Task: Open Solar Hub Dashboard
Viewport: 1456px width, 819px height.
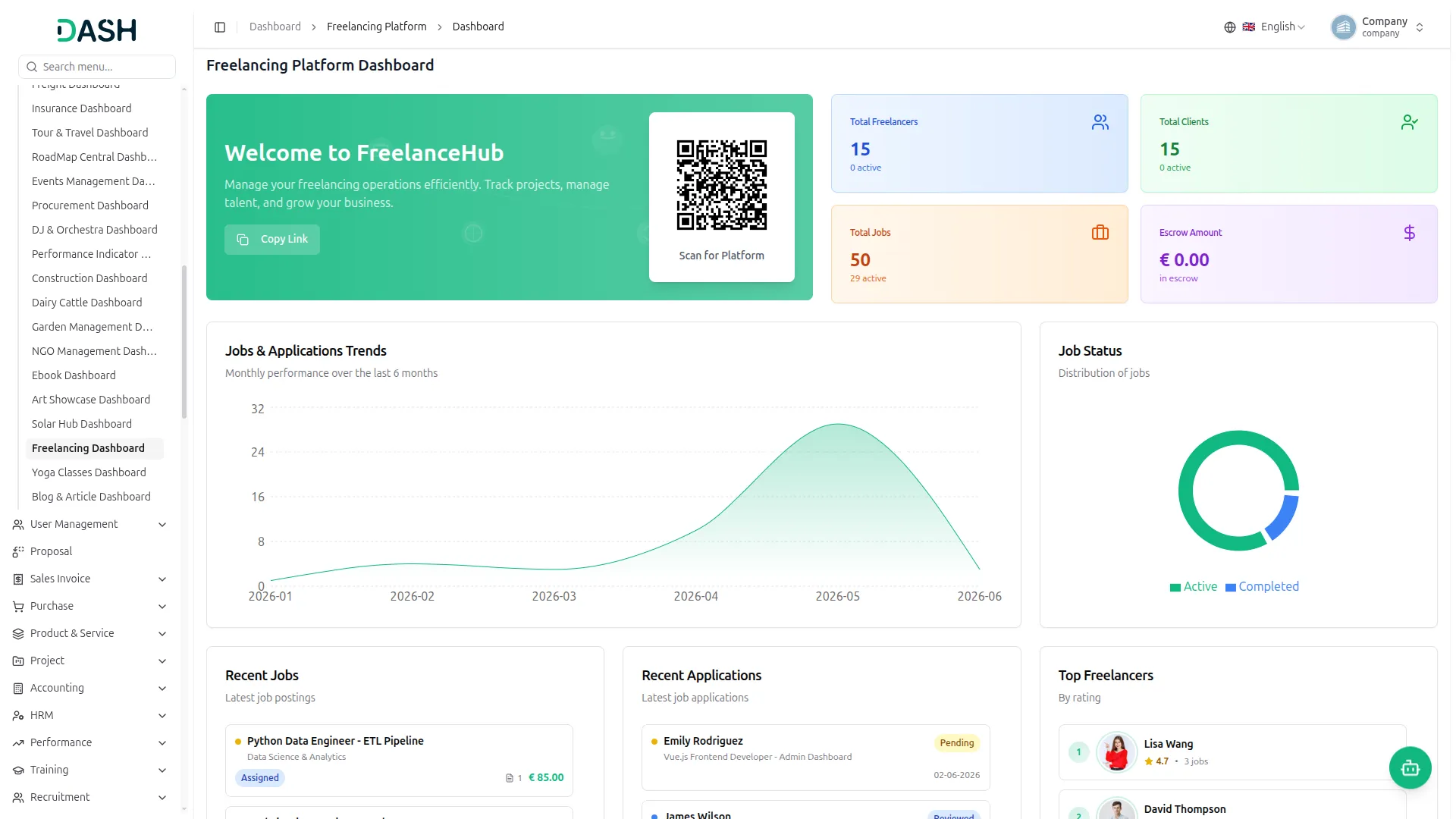Action: 95,424
